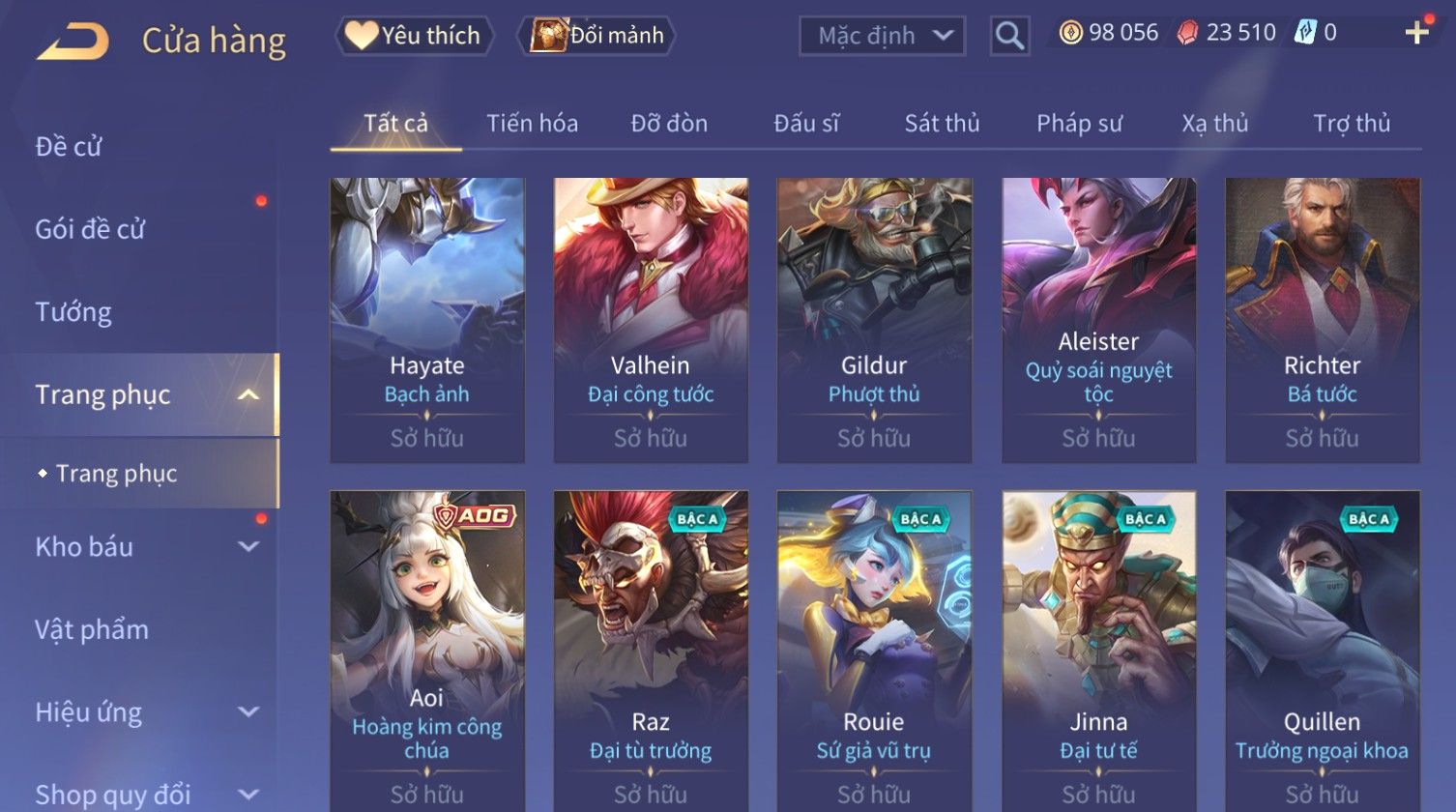The image size is (1456, 812).
Task: Collapse the Trang phục sidebar section
Action: (x=248, y=394)
